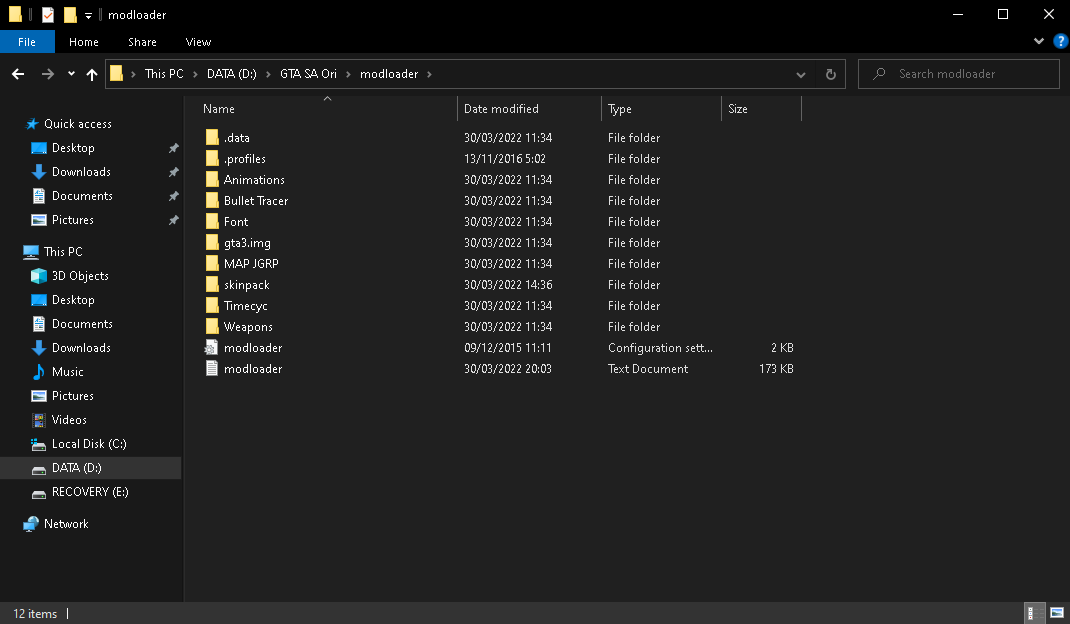
Task: Select DATA (D:) drive in navigation pane
Action: [x=76, y=468]
